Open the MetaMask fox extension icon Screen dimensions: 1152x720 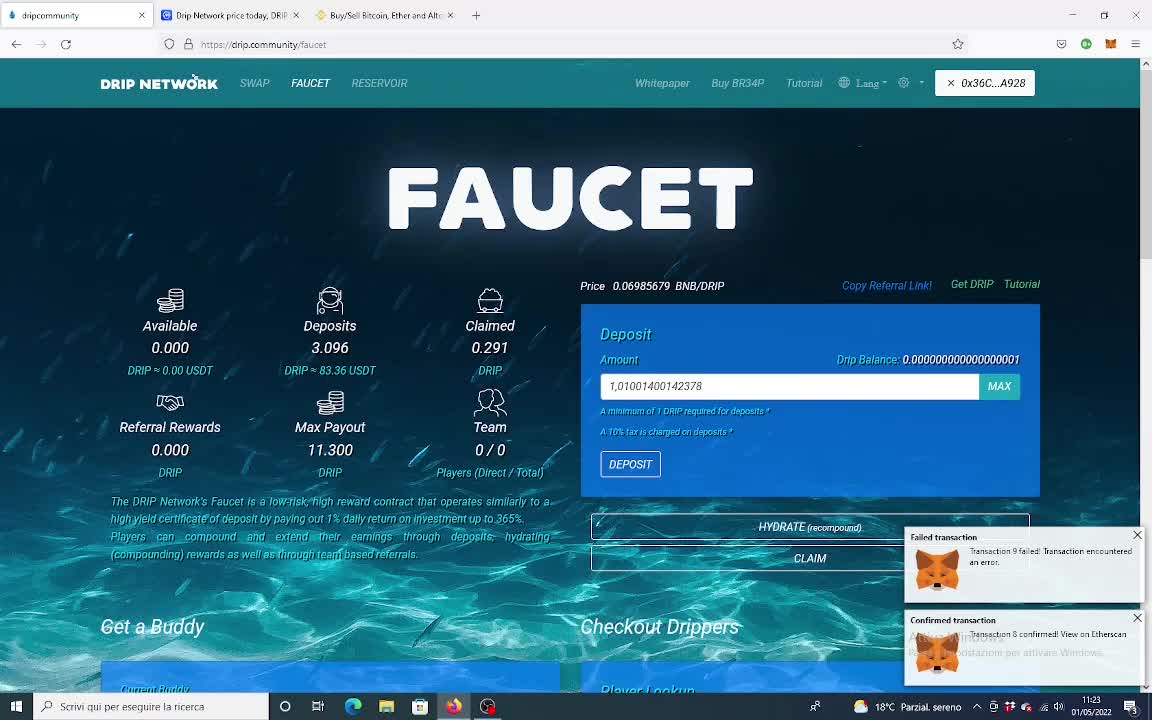(x=1111, y=44)
